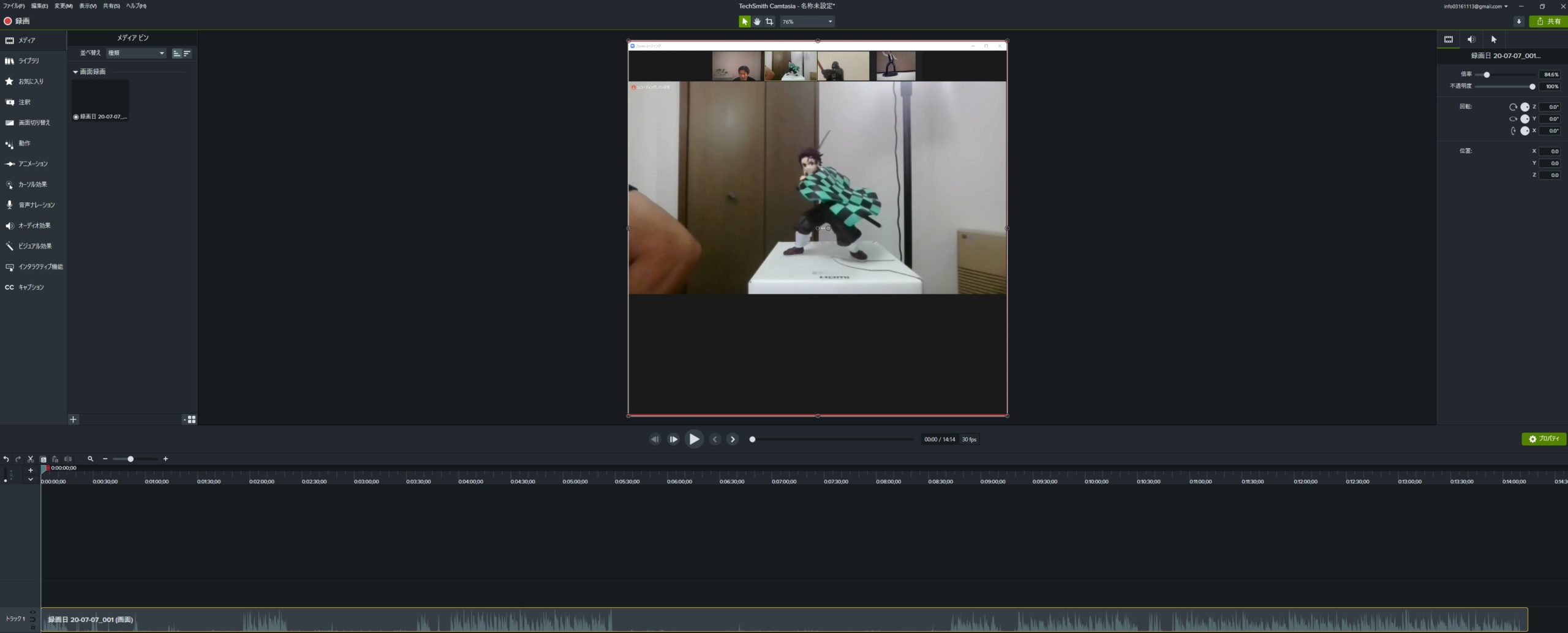This screenshot has width=1568, height=633.
Task: Open the 変更 menu
Action: tap(63, 6)
